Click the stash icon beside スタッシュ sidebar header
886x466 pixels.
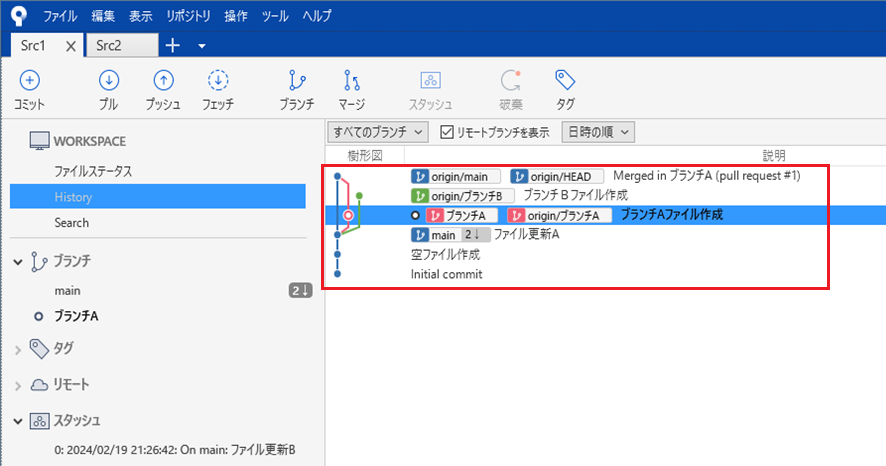pyautogui.click(x=39, y=421)
